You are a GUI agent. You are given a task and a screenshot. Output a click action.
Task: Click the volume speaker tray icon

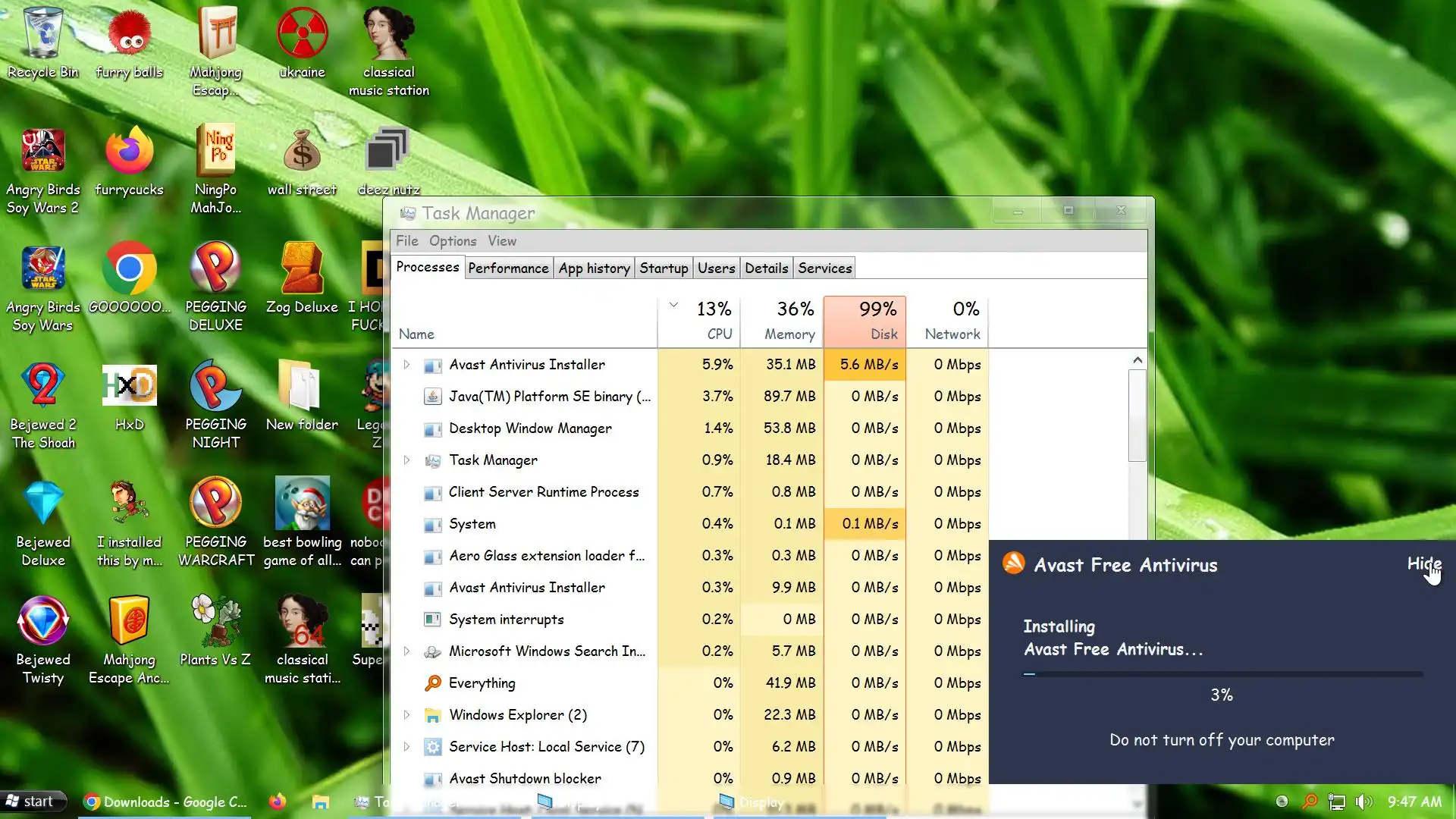tap(1363, 802)
